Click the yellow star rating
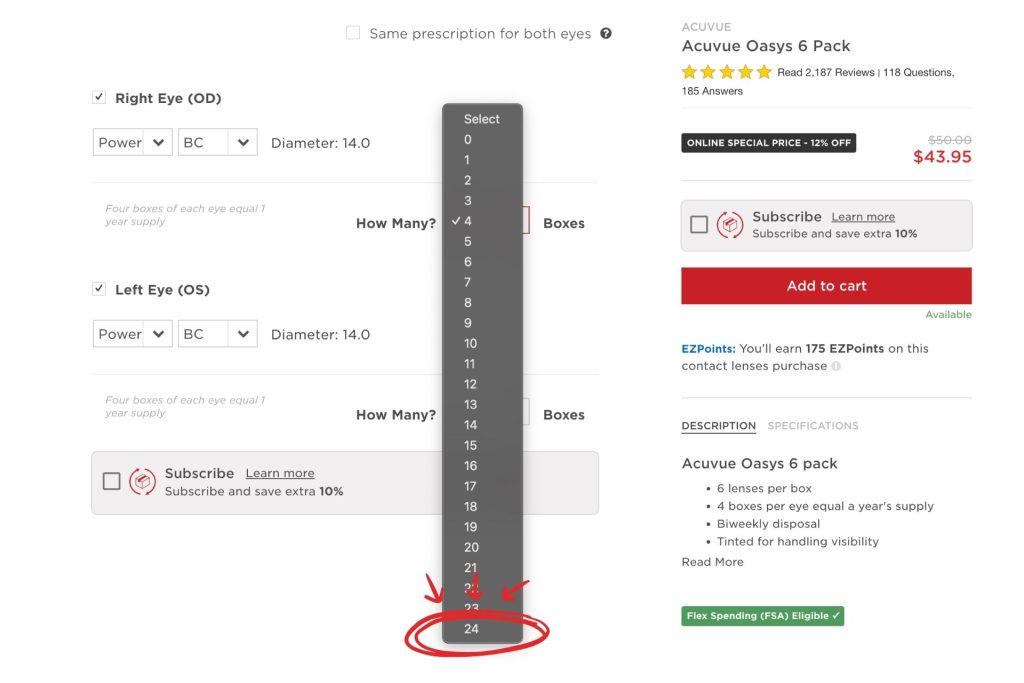Image resolution: width=1024 pixels, height=683 pixels. pos(726,72)
